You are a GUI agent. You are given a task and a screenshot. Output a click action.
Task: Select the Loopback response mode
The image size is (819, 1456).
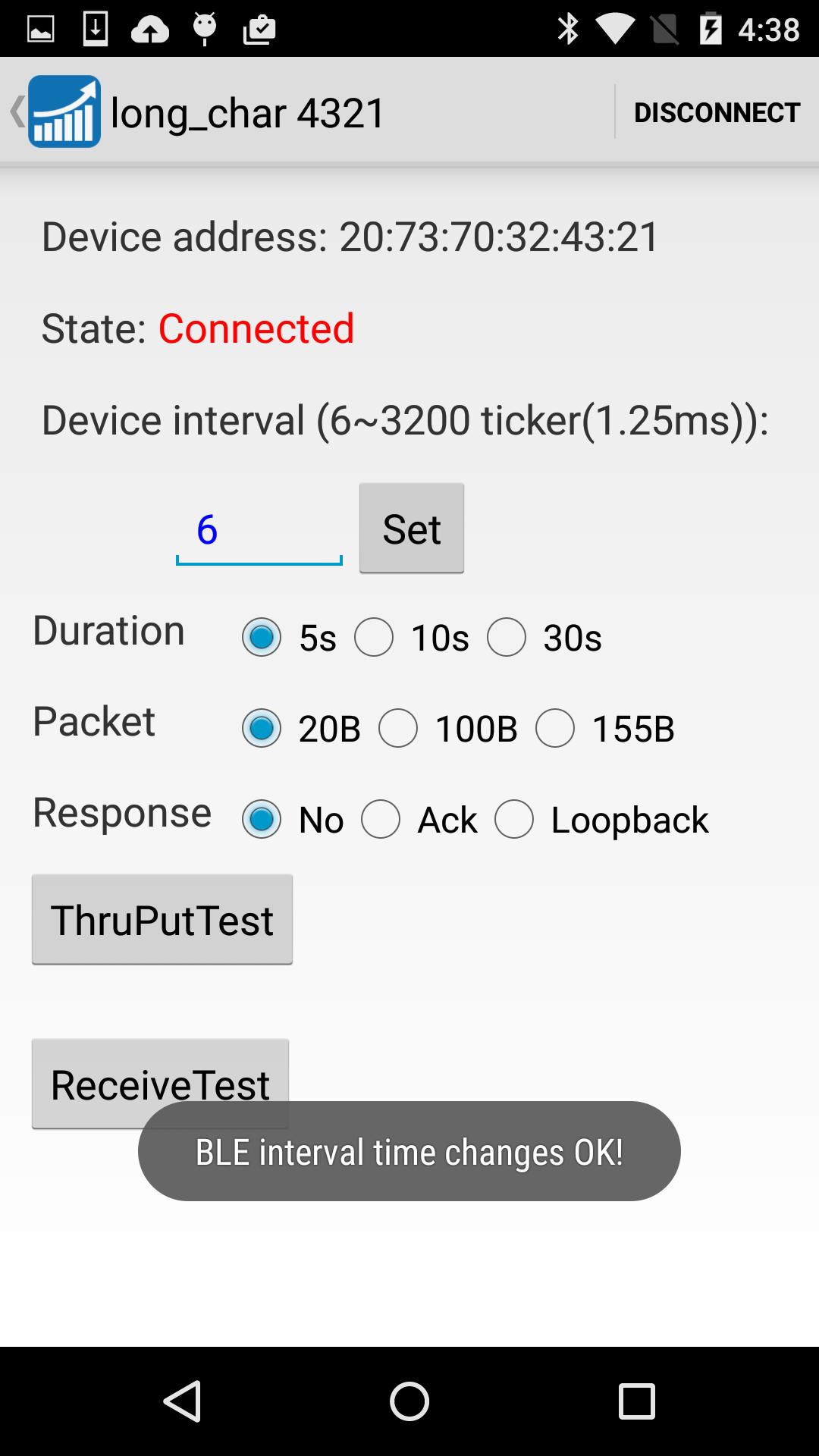(x=514, y=819)
